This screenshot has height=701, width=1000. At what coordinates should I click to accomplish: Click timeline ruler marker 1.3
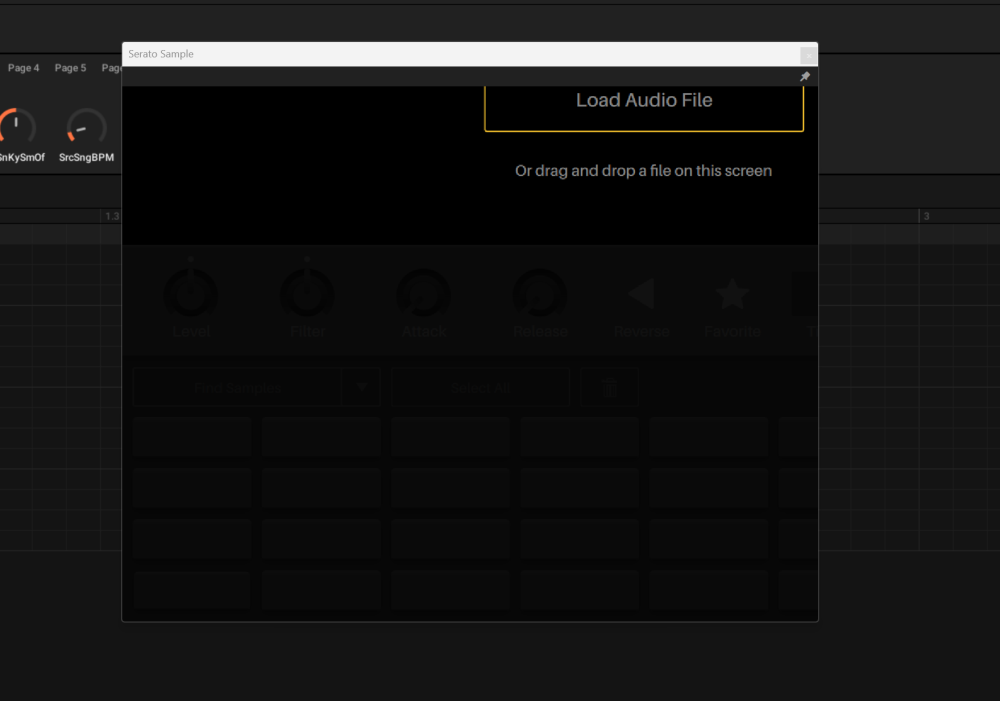point(112,216)
